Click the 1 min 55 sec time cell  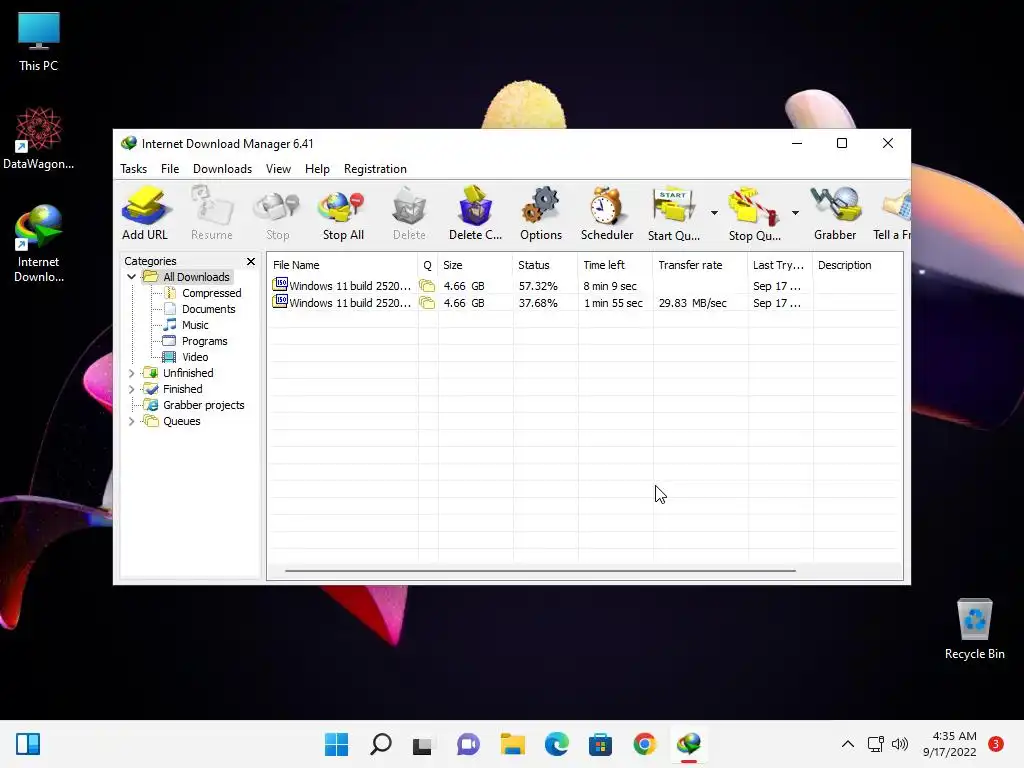[613, 303]
